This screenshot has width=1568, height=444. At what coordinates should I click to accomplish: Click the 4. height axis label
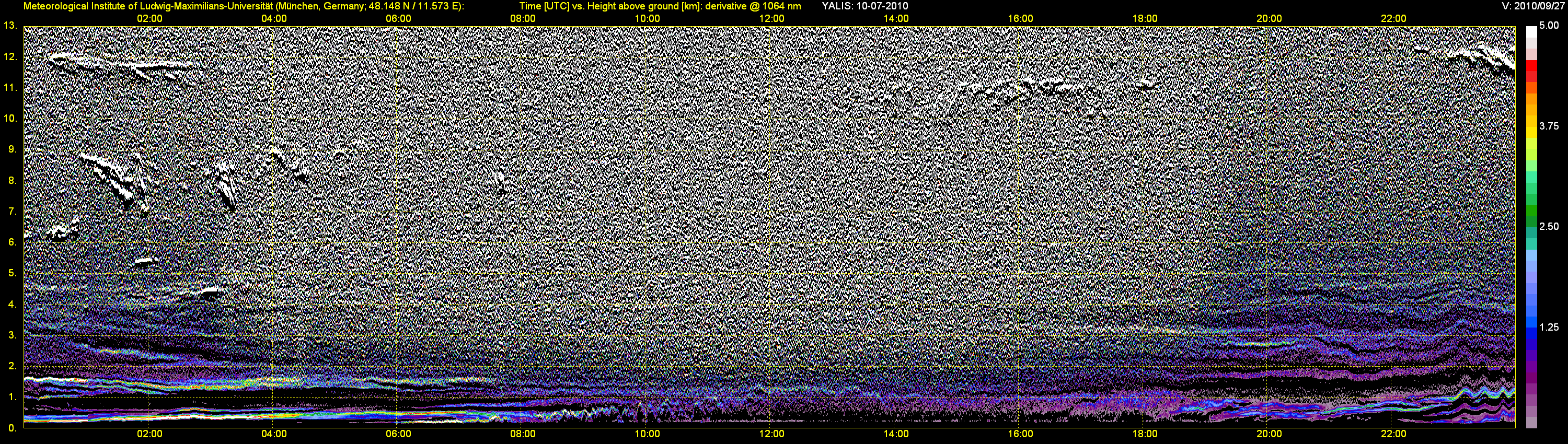click(12, 304)
